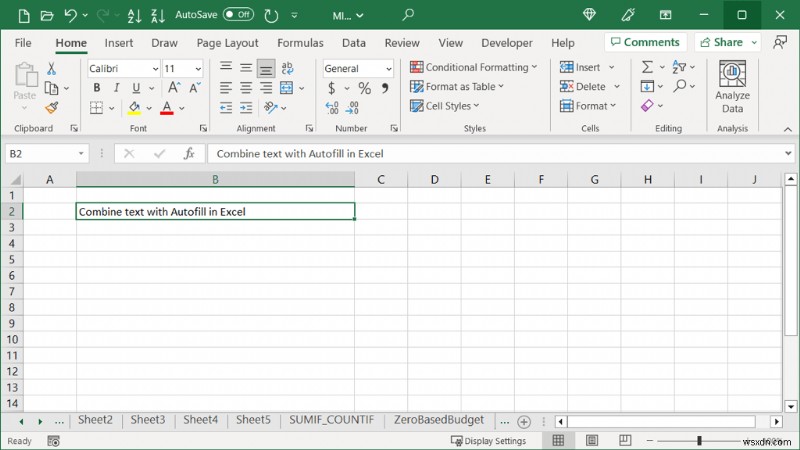
Task: Toggle Italic formatting
Action: click(116, 88)
